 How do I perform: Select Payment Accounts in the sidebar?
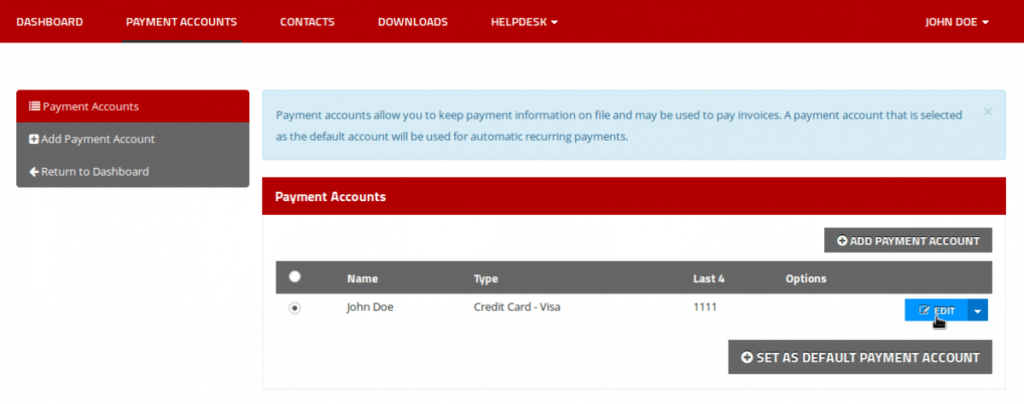tap(133, 106)
